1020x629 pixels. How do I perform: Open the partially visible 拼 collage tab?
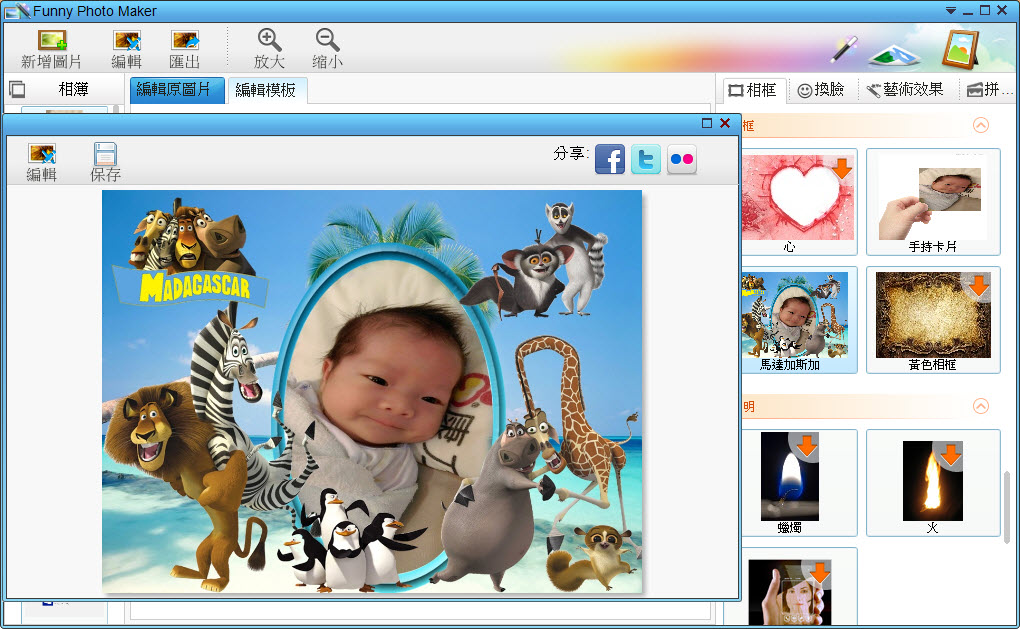point(989,90)
